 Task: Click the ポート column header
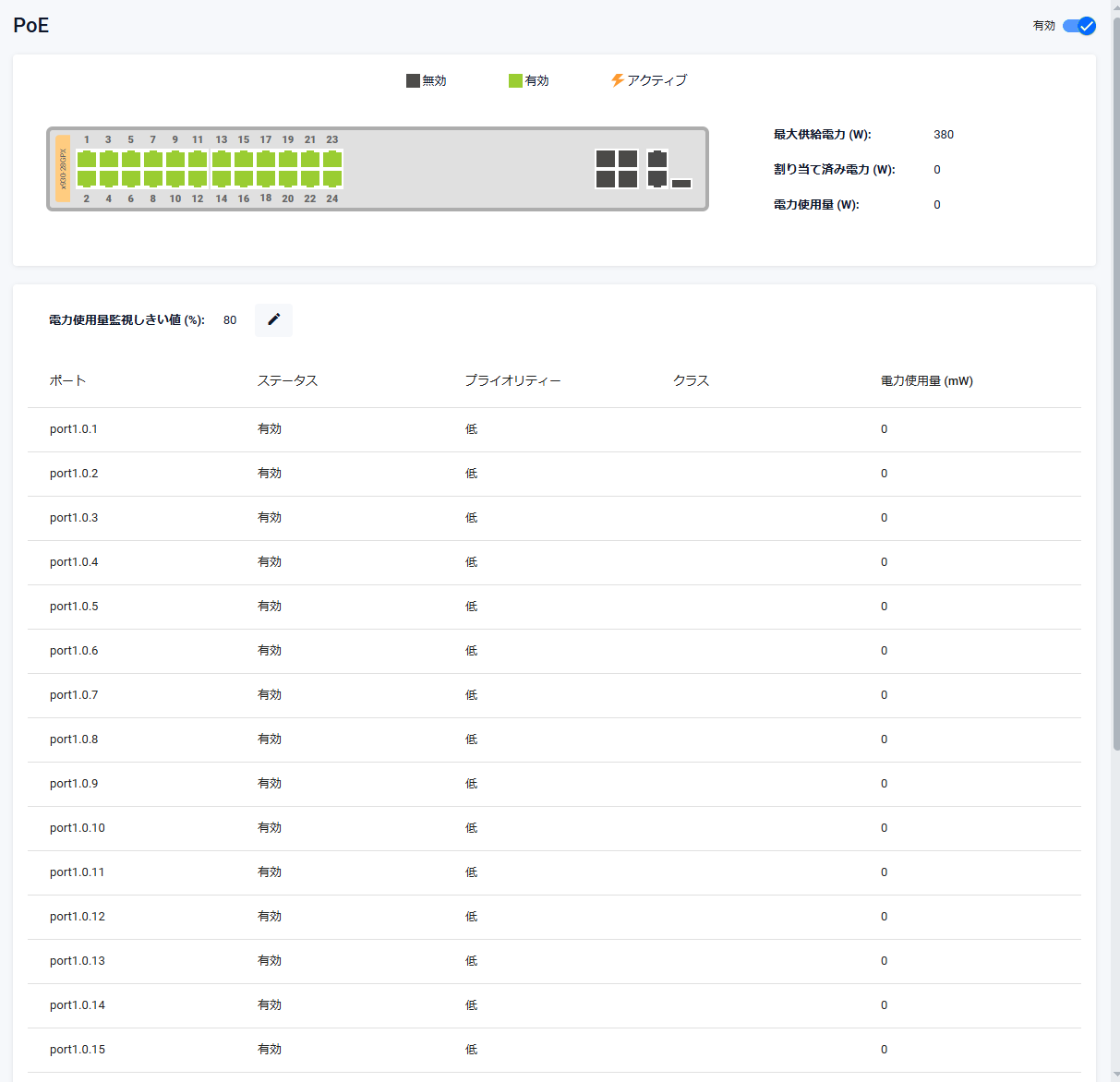[67, 380]
